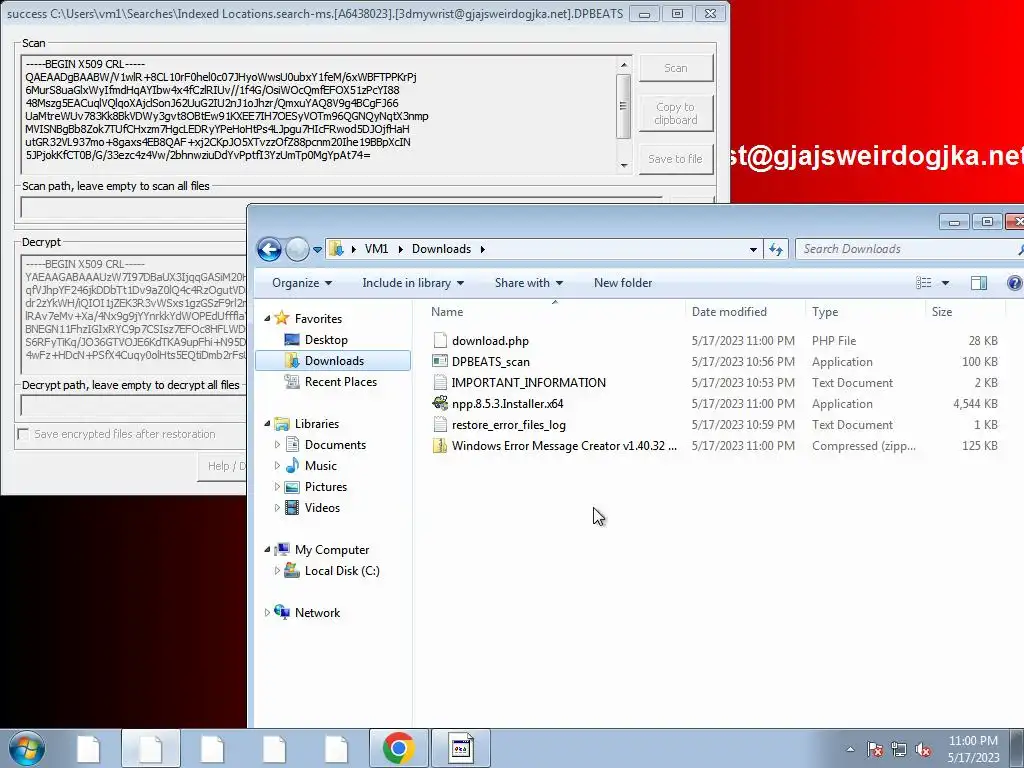Click the scan key scrollbar down arrow
The height and width of the screenshot is (768, 1024).
point(624,165)
